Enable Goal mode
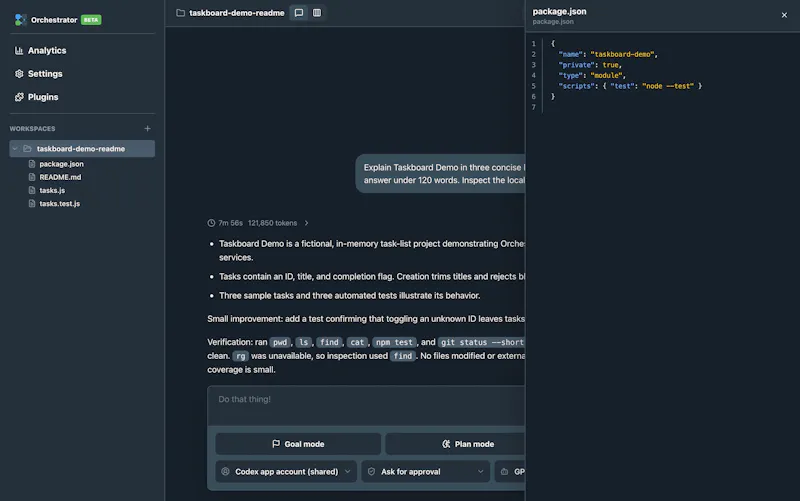 [x=298, y=444]
